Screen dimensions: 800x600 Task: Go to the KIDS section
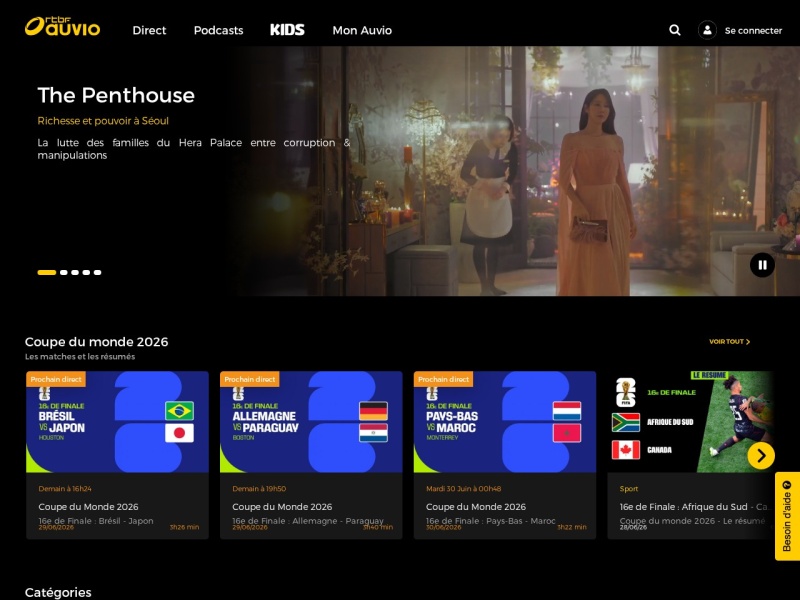[287, 30]
